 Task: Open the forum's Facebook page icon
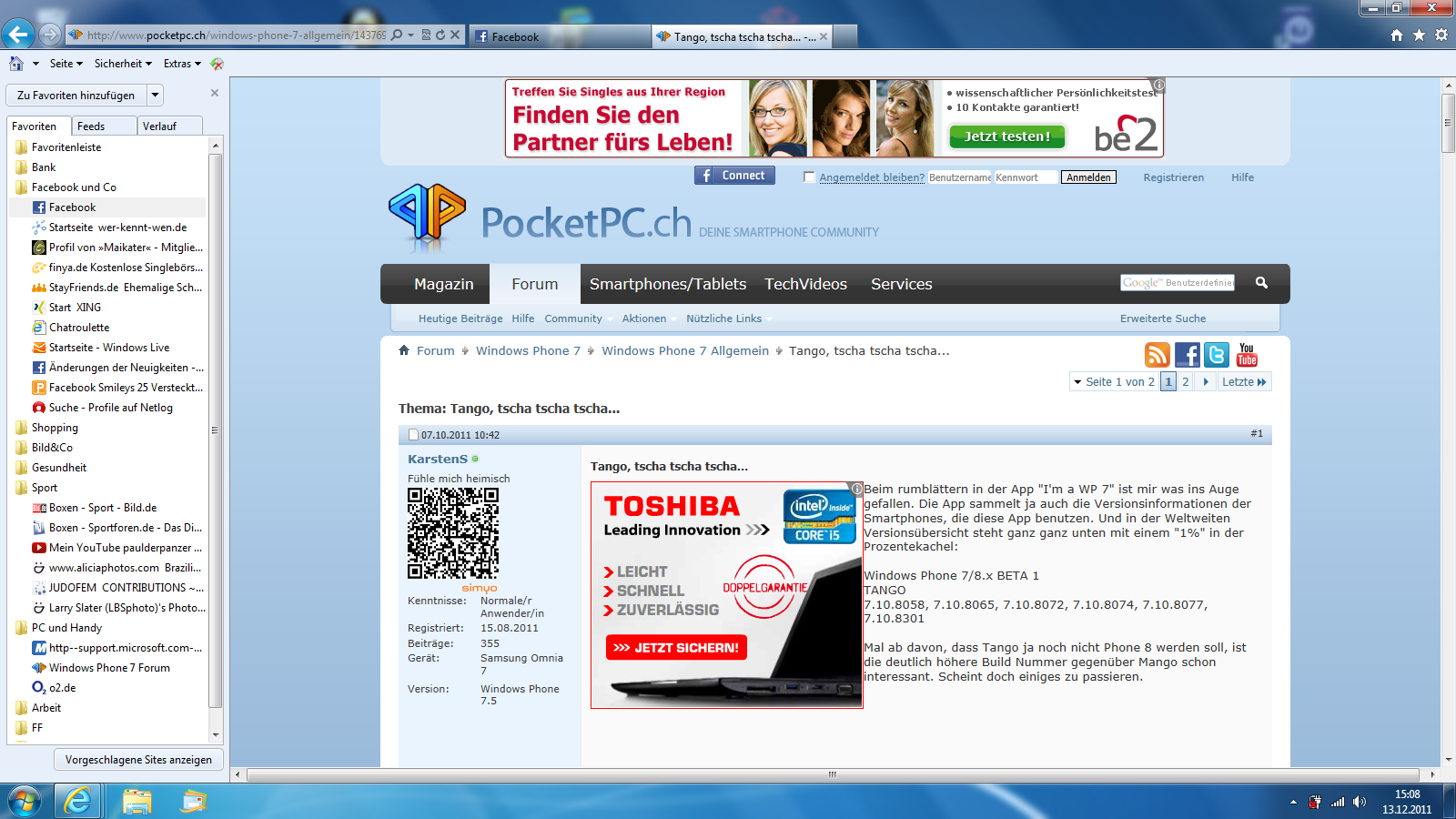[x=1187, y=355]
